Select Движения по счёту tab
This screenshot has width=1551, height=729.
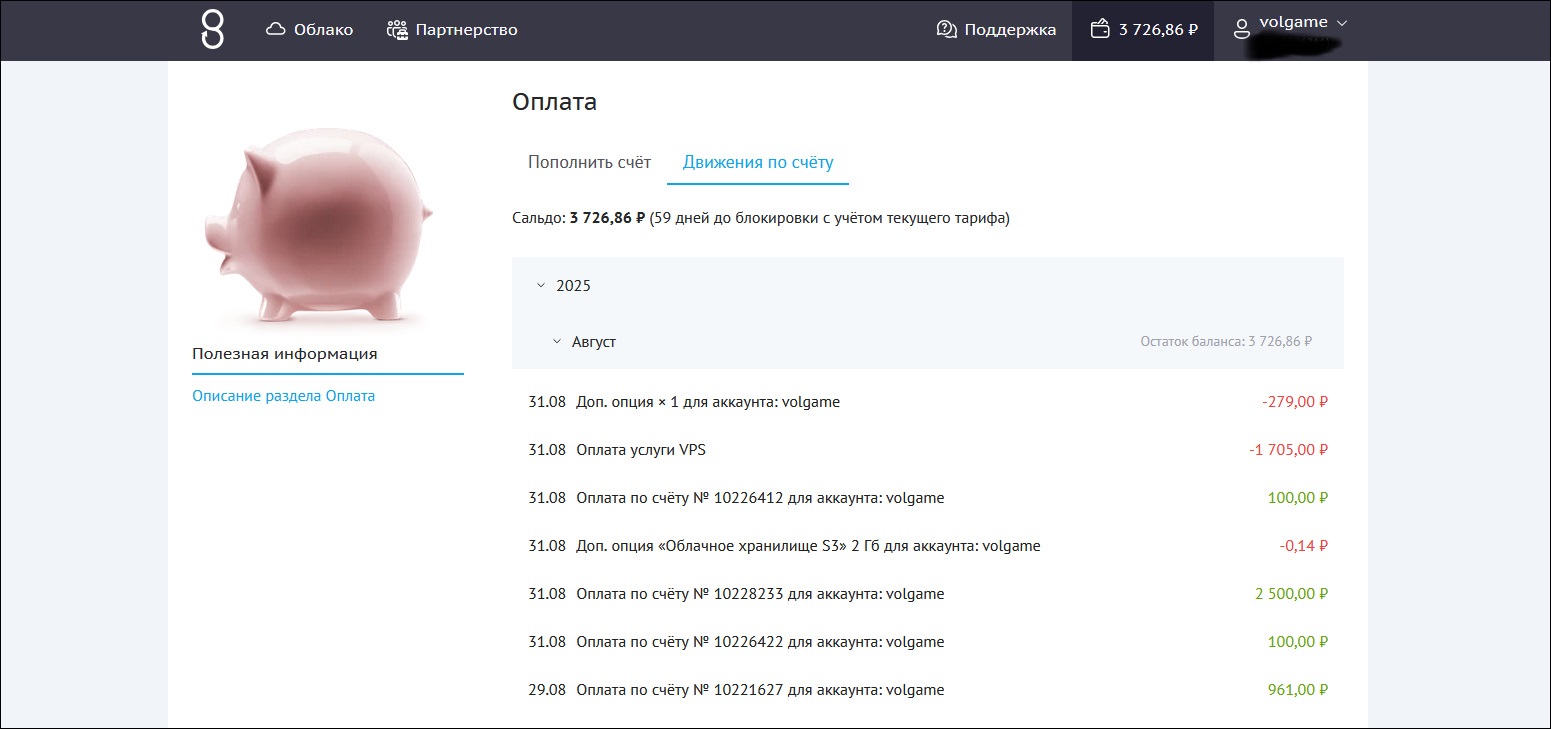click(758, 162)
